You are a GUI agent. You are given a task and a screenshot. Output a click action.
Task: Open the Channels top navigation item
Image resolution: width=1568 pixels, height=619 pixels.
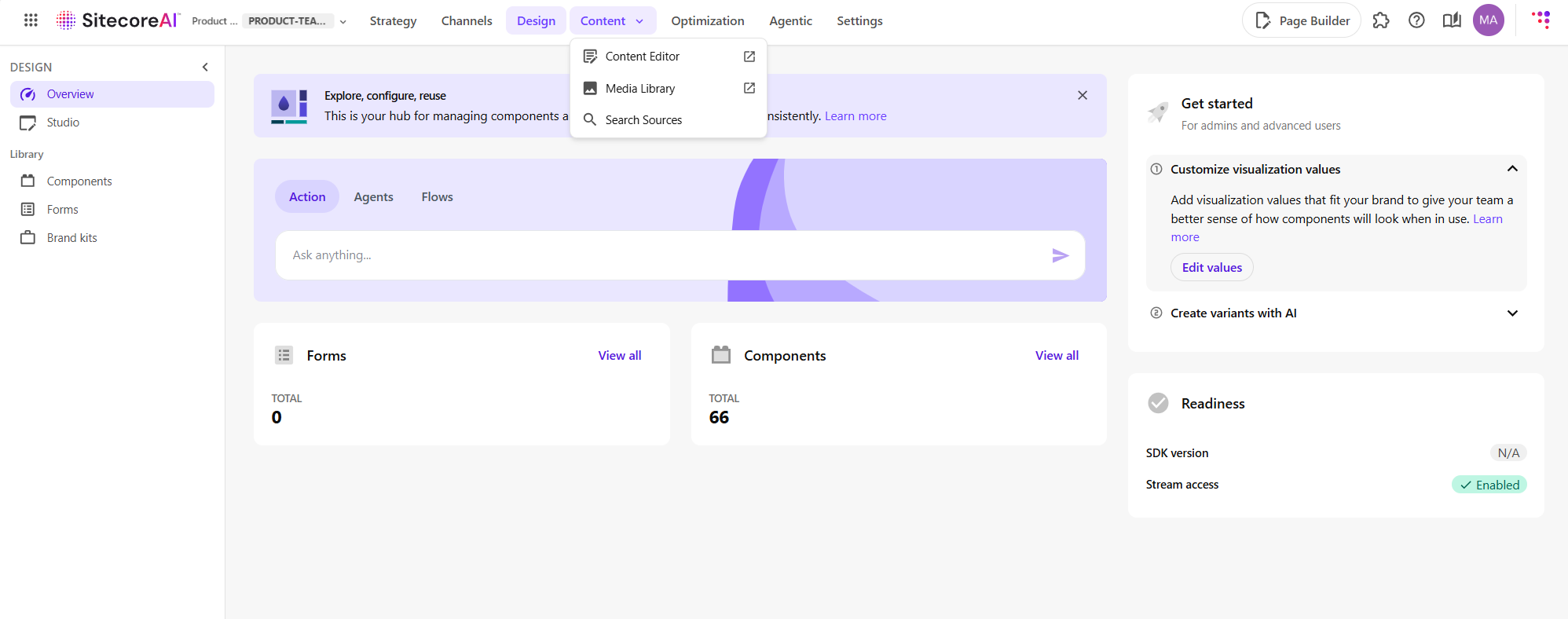point(467,20)
